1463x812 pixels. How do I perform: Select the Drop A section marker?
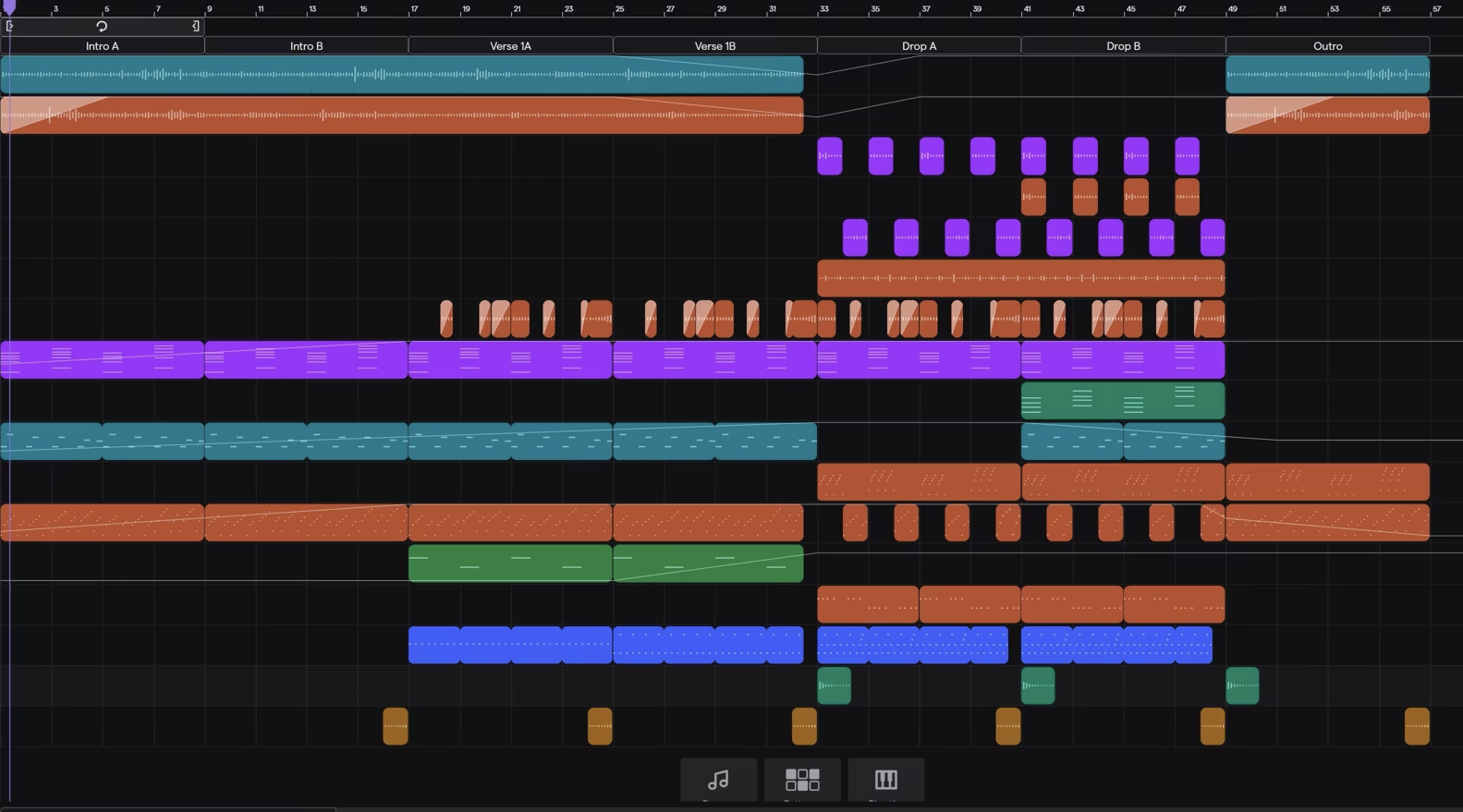coord(919,45)
